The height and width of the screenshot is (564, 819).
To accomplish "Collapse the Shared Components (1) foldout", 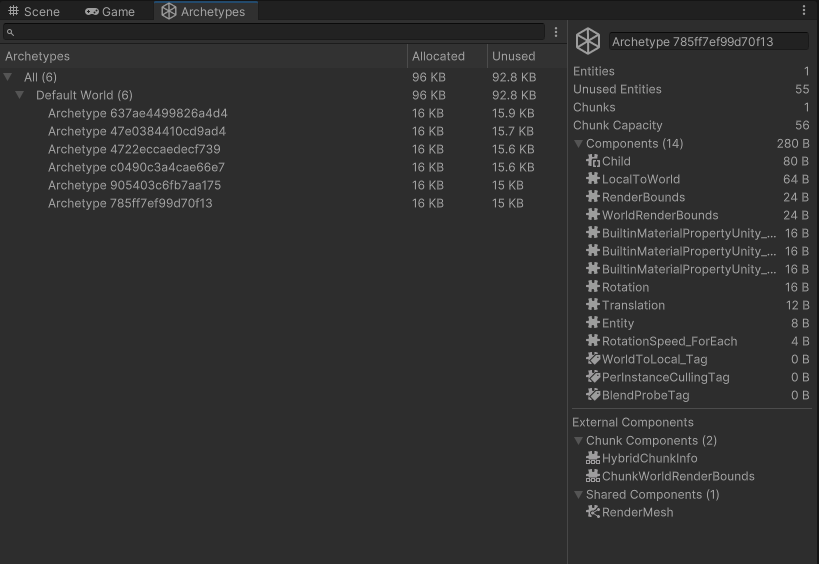I will [x=579, y=495].
